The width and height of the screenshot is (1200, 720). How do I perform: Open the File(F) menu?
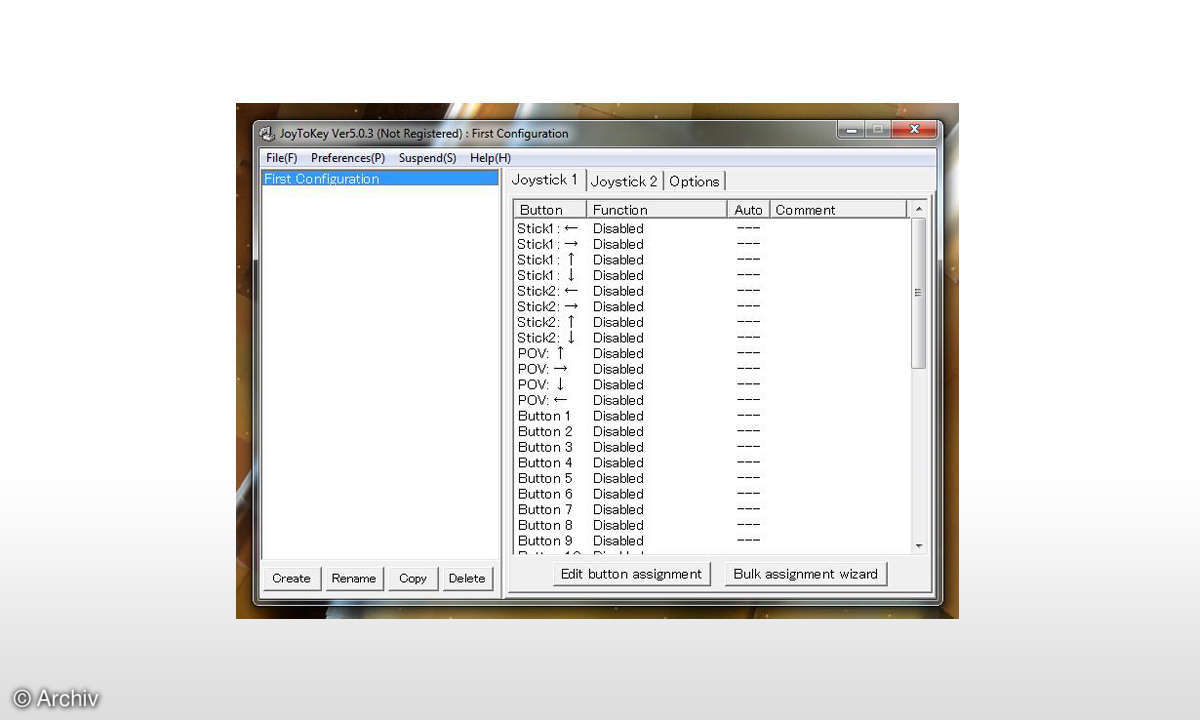point(282,158)
